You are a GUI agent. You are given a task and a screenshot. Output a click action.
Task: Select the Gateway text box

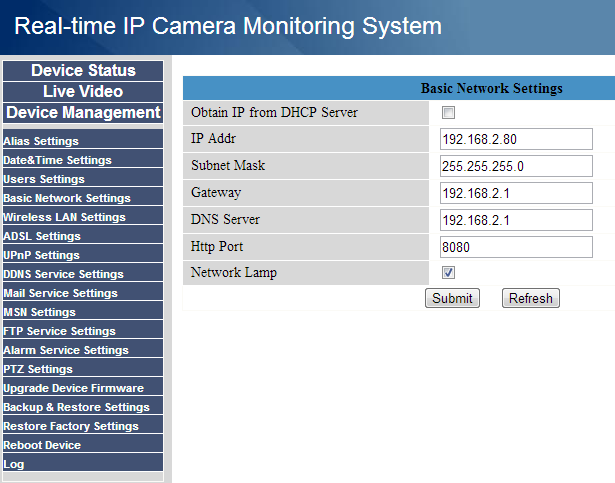[x=516, y=193]
